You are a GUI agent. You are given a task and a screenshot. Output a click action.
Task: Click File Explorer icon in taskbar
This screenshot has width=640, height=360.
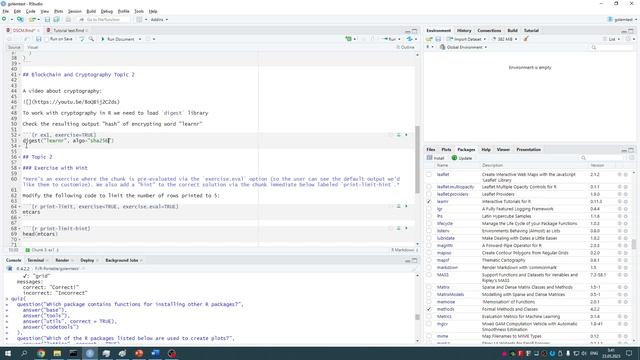57,353
